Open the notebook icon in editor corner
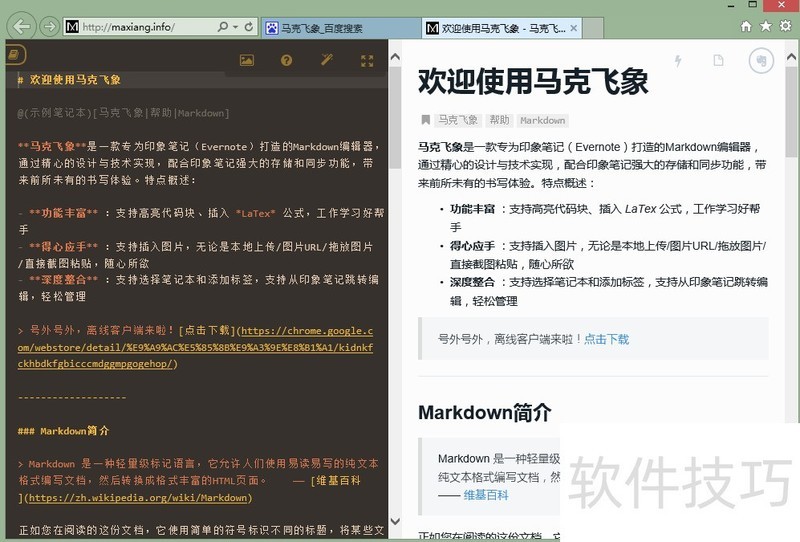The height and width of the screenshot is (542, 800). pos(15,54)
